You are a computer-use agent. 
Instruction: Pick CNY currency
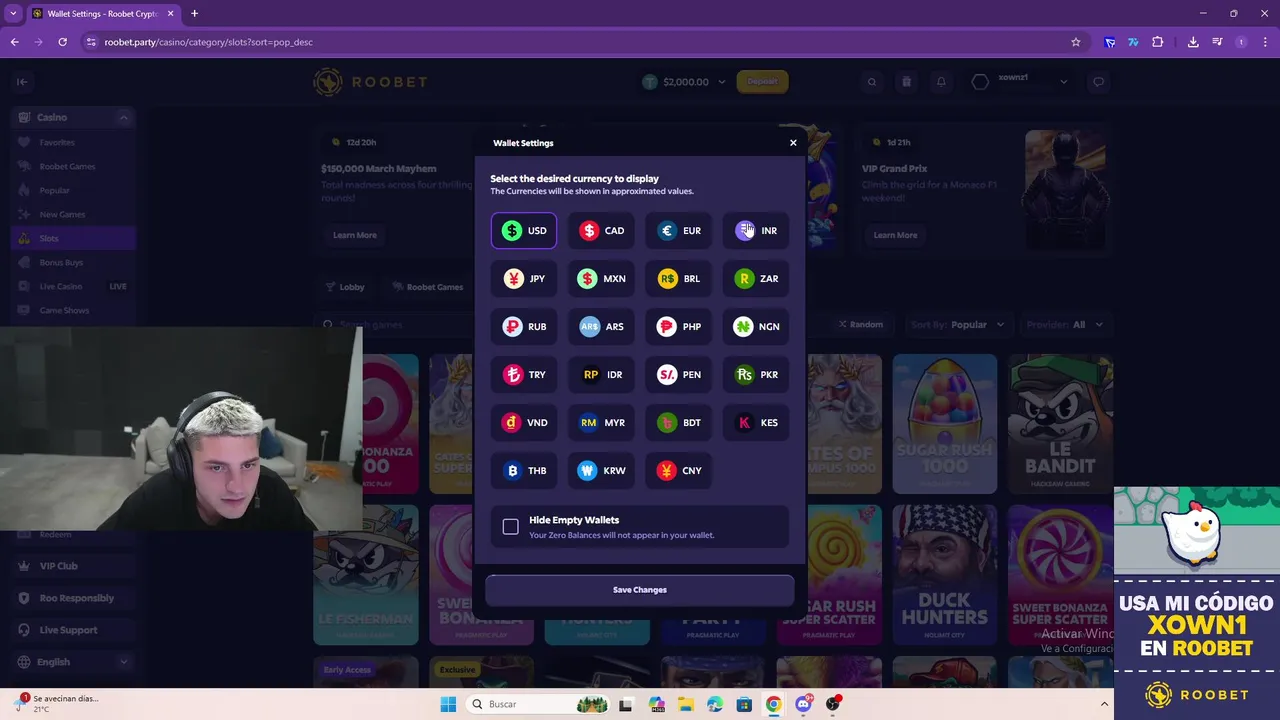pos(678,471)
